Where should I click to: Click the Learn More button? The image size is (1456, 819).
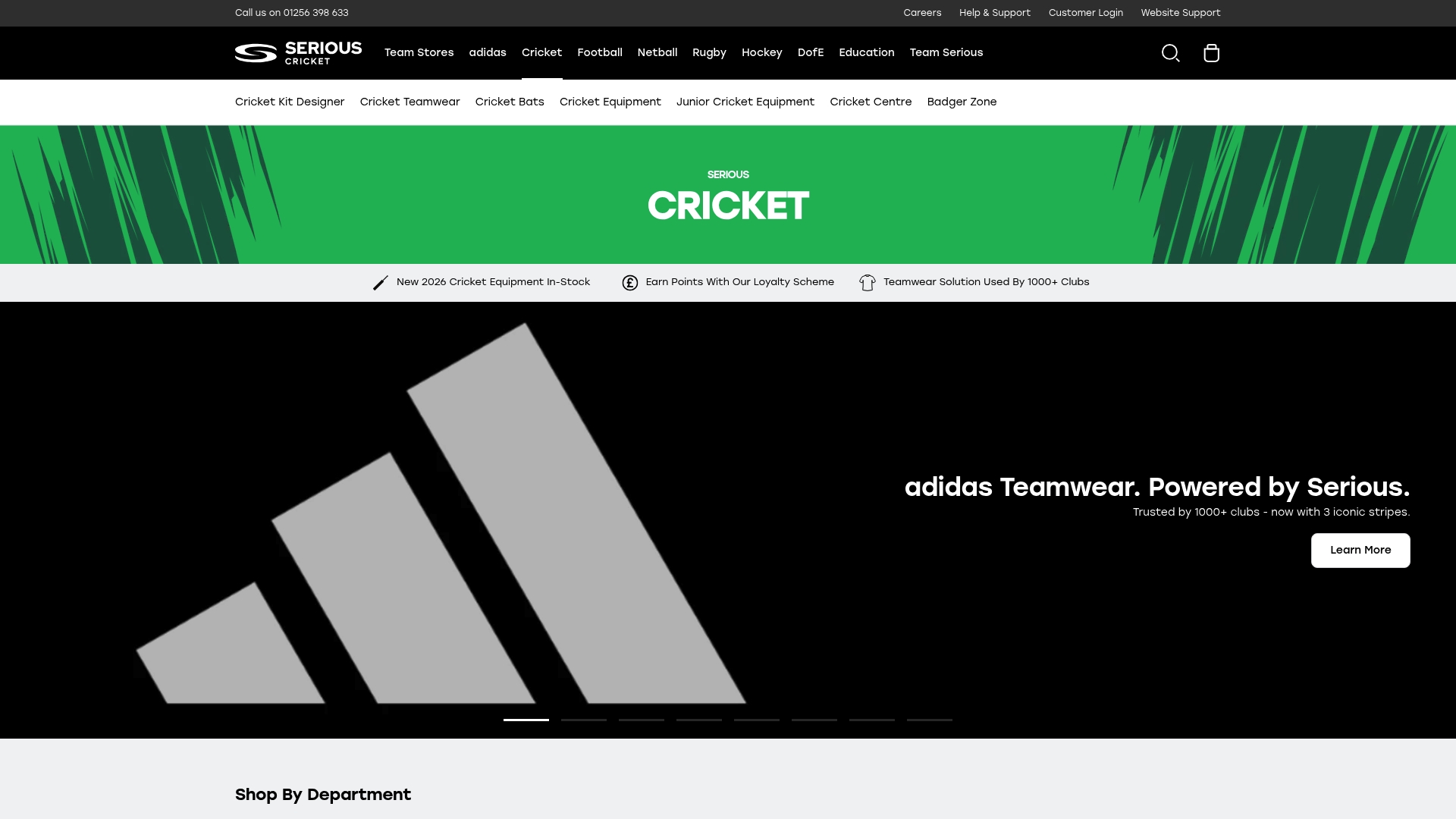[x=1360, y=550]
